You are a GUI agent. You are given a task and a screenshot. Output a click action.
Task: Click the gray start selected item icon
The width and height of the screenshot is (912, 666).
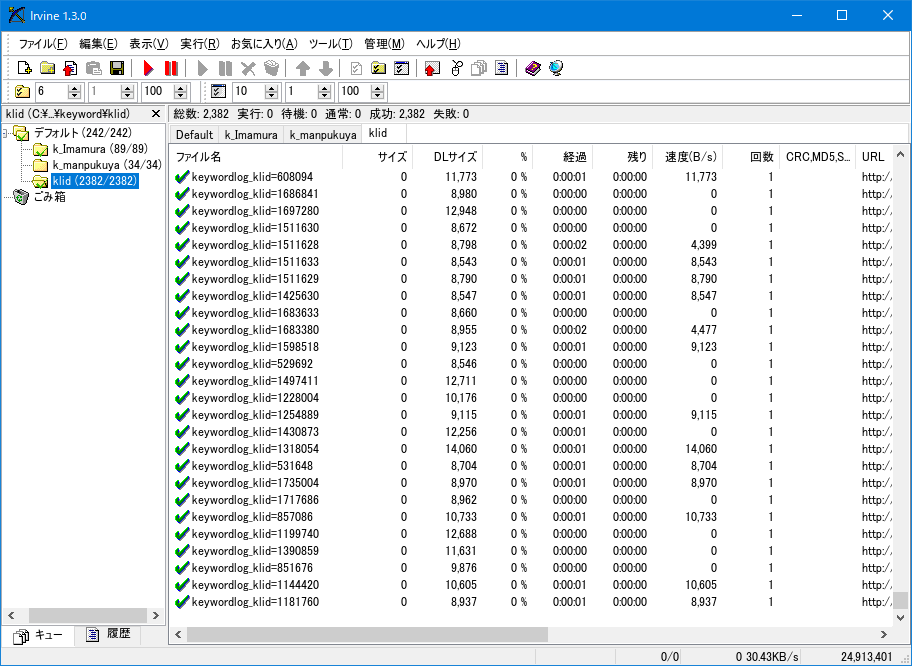coord(202,69)
